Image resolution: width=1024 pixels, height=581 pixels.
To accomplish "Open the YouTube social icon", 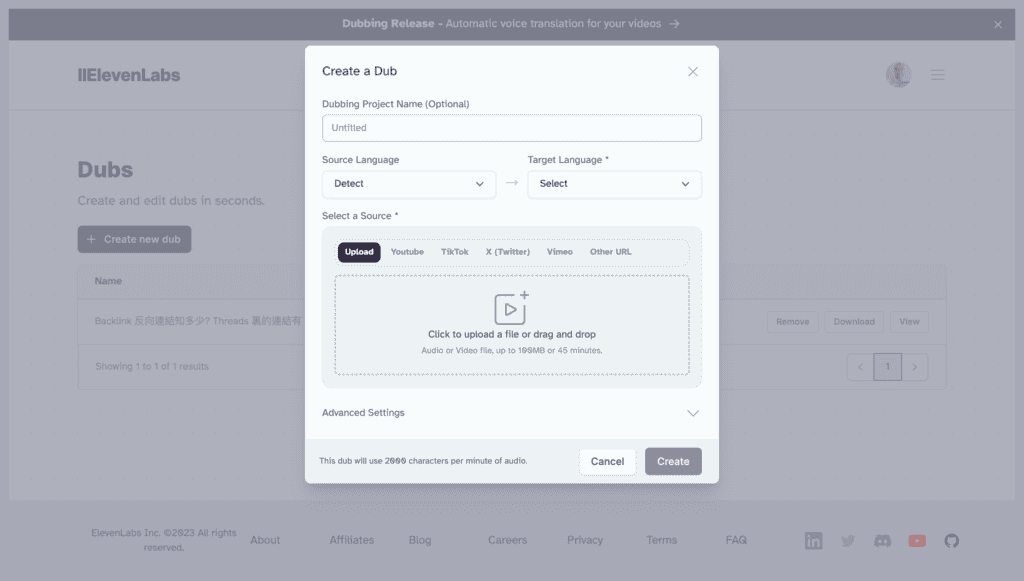I will (917, 541).
